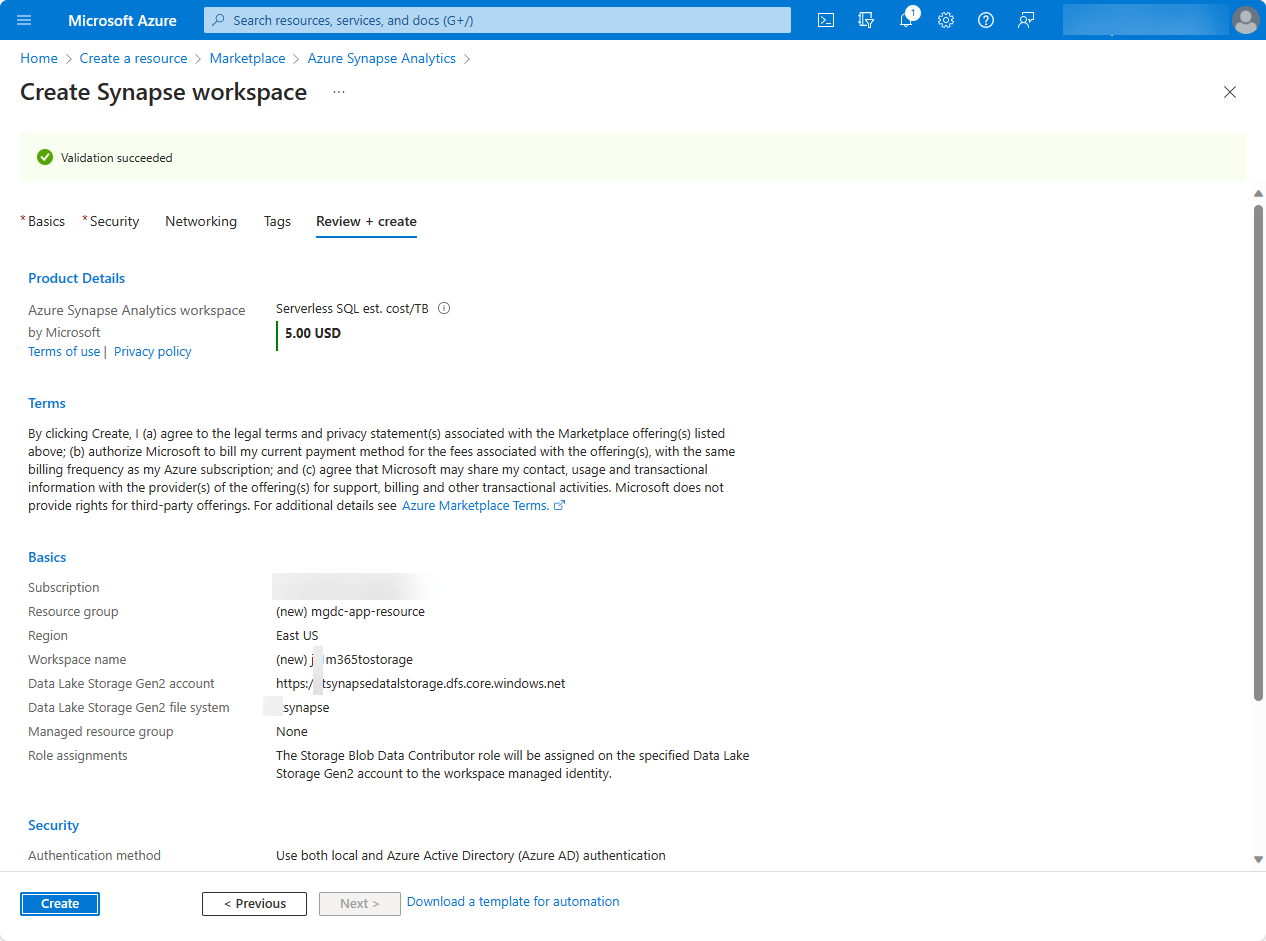Viewport: 1266px width, 941px height.
Task: Click the scrollbar down arrow
Action: pos(1258,857)
